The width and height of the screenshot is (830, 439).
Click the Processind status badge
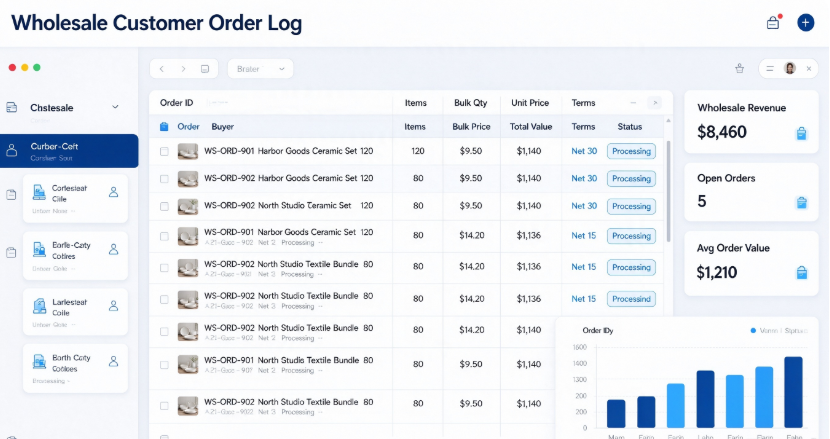click(631, 299)
